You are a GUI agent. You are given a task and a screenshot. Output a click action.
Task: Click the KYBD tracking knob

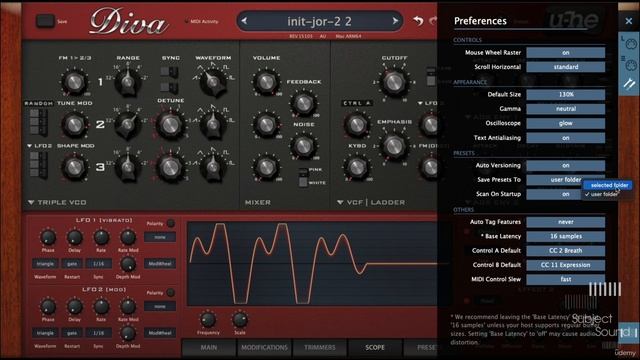click(x=356, y=167)
